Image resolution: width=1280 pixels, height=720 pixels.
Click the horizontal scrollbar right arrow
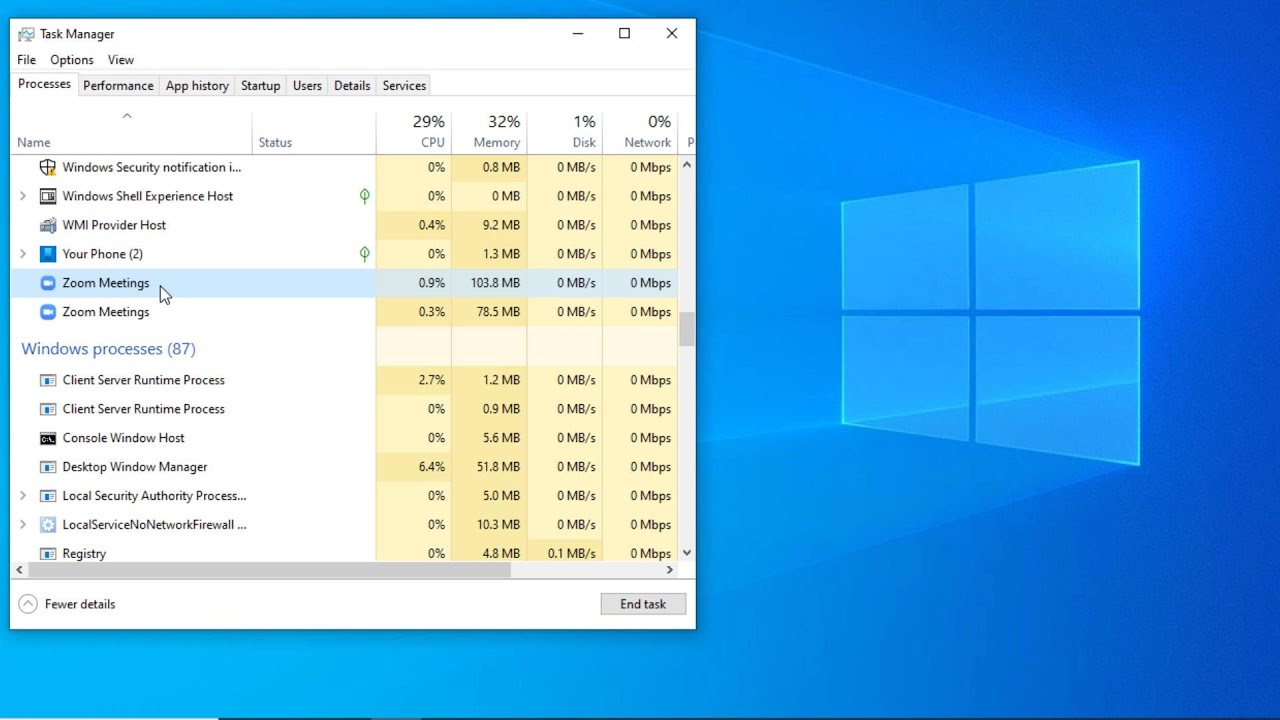point(670,570)
